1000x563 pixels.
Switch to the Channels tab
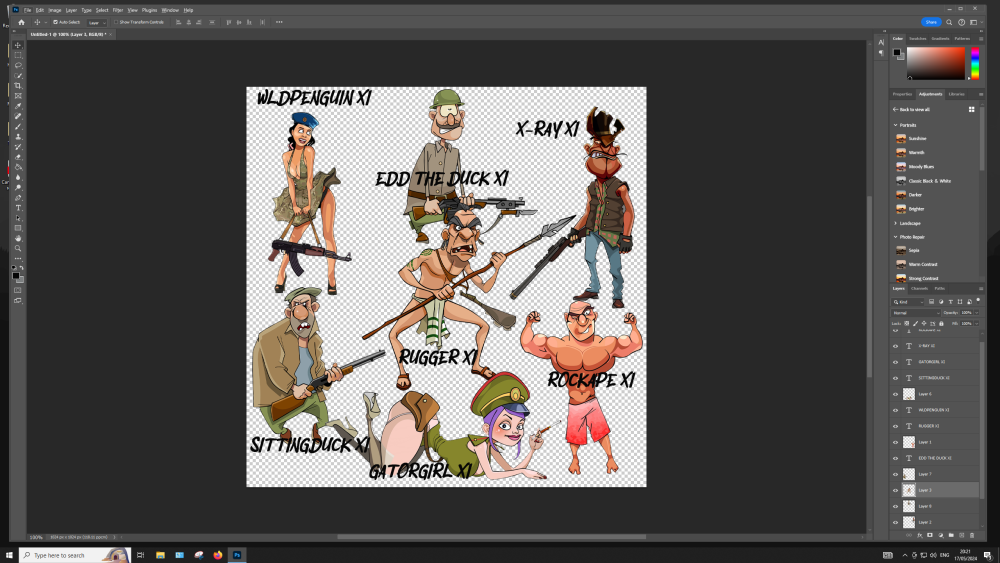(x=919, y=288)
